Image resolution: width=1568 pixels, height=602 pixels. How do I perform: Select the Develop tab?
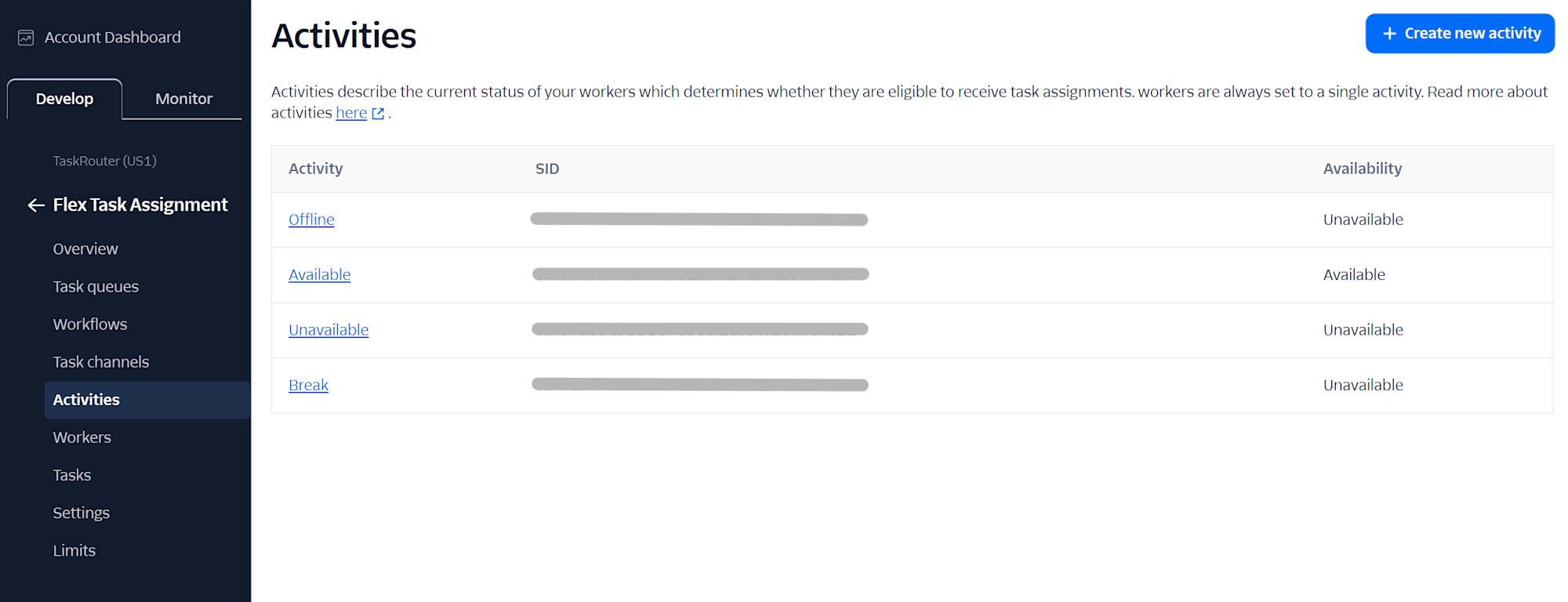pos(64,99)
